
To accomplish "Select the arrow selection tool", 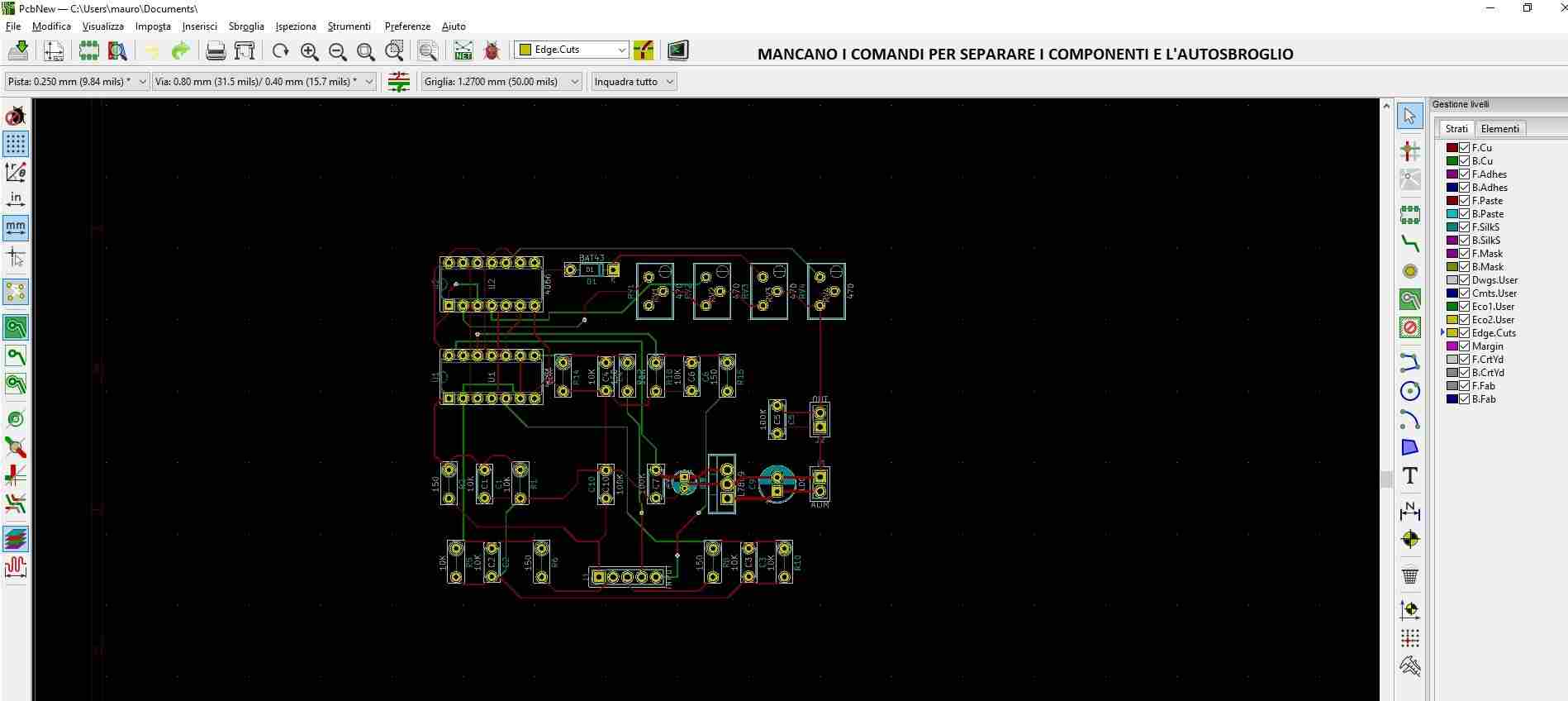I will [x=1410, y=116].
